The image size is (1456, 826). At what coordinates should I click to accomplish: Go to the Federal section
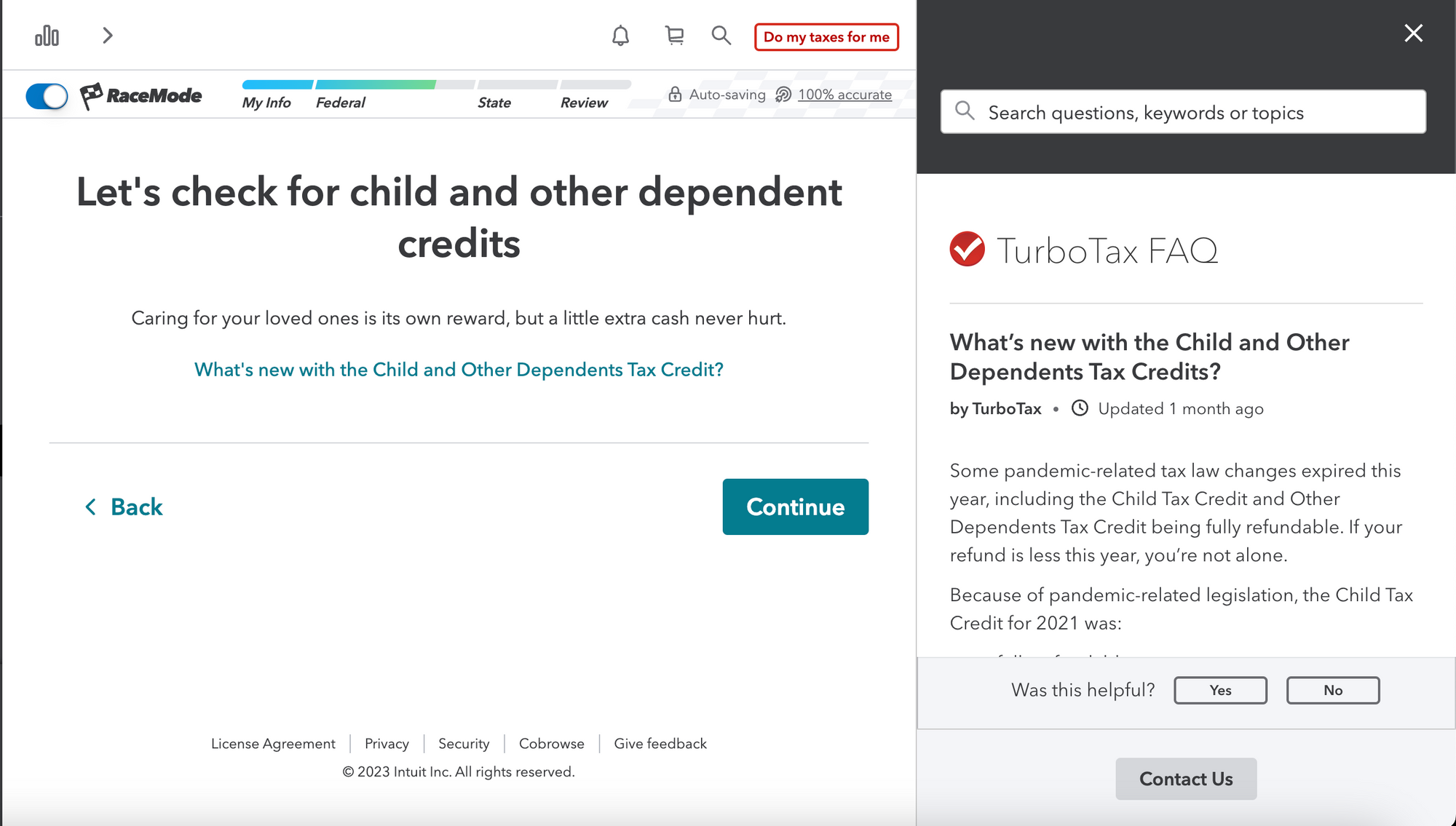340,103
